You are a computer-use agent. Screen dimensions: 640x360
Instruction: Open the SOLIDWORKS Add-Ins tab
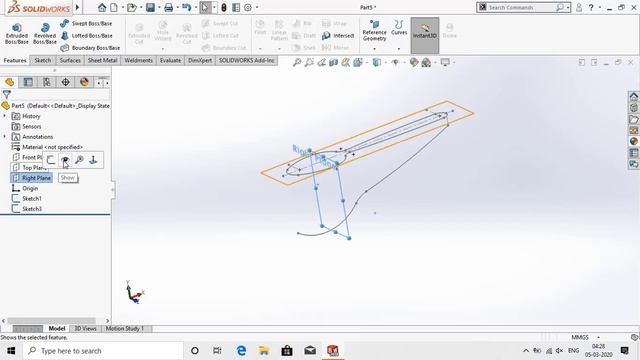click(x=246, y=60)
